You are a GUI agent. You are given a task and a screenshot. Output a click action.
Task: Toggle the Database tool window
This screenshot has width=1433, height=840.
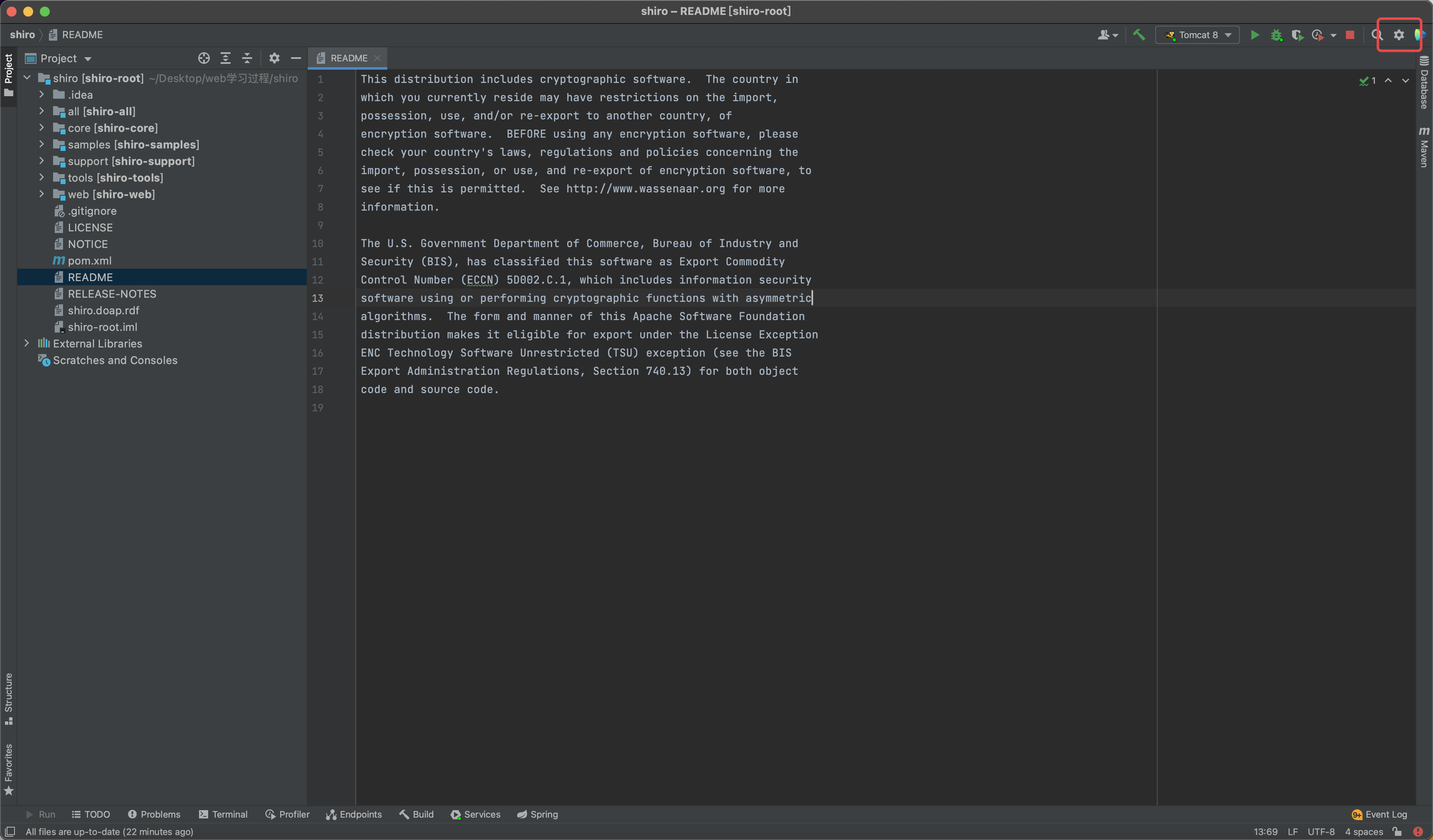coord(1424,83)
